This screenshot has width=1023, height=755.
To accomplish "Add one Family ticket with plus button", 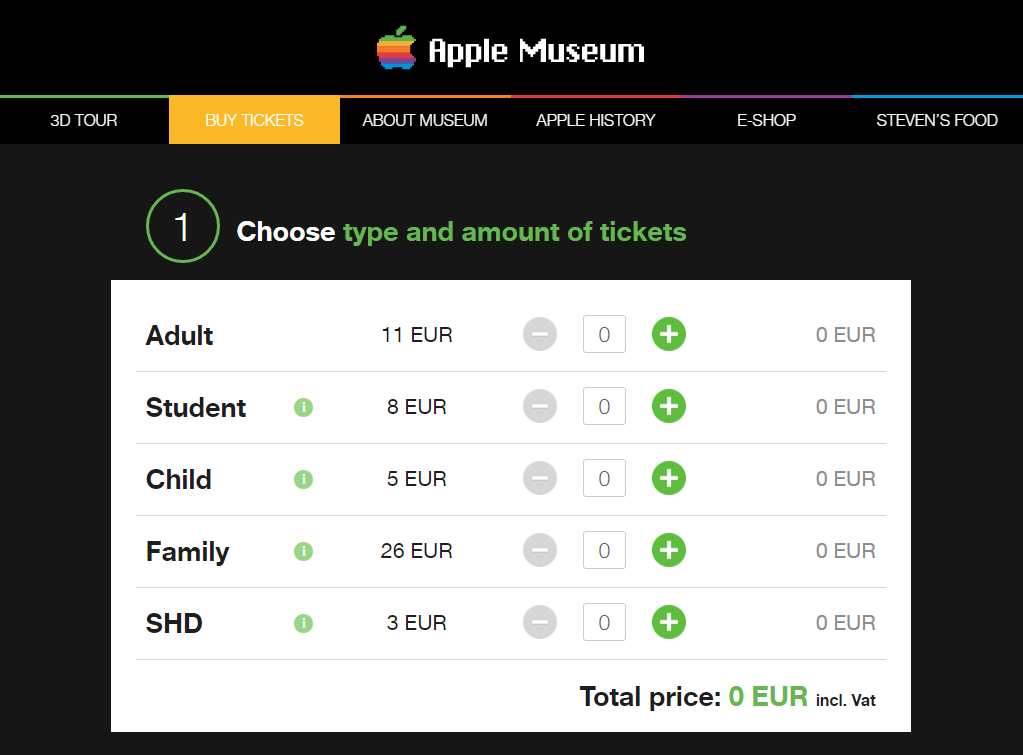I will (669, 551).
